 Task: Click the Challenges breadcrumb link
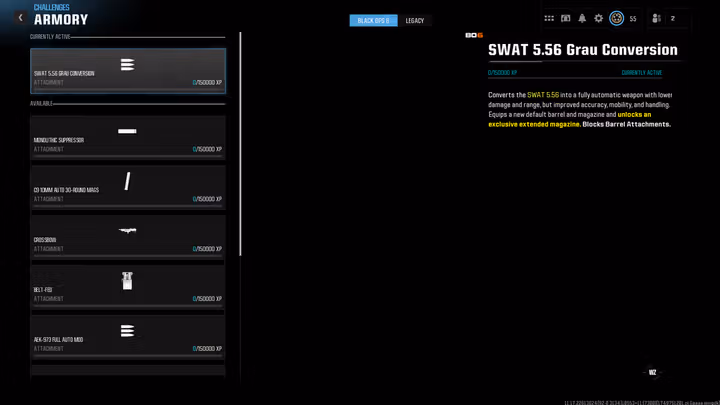pyautogui.click(x=51, y=7)
